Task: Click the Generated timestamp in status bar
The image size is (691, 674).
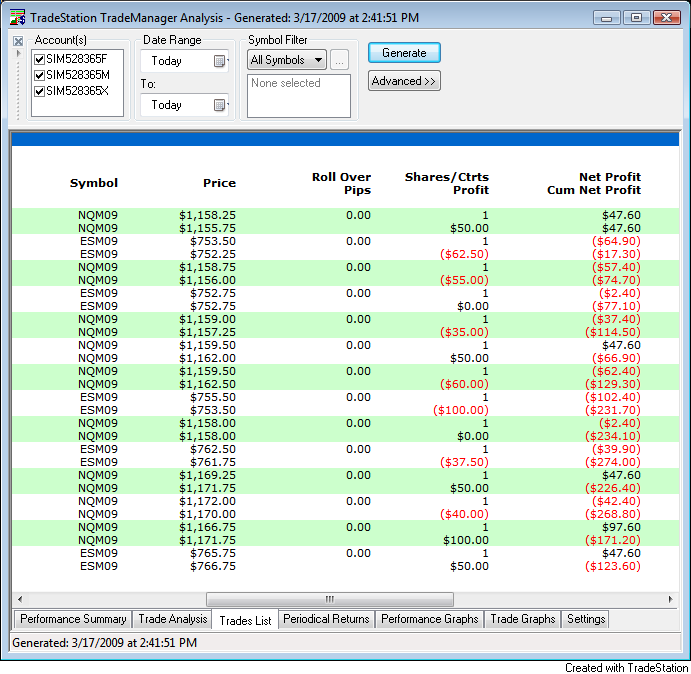Action: tap(104, 643)
